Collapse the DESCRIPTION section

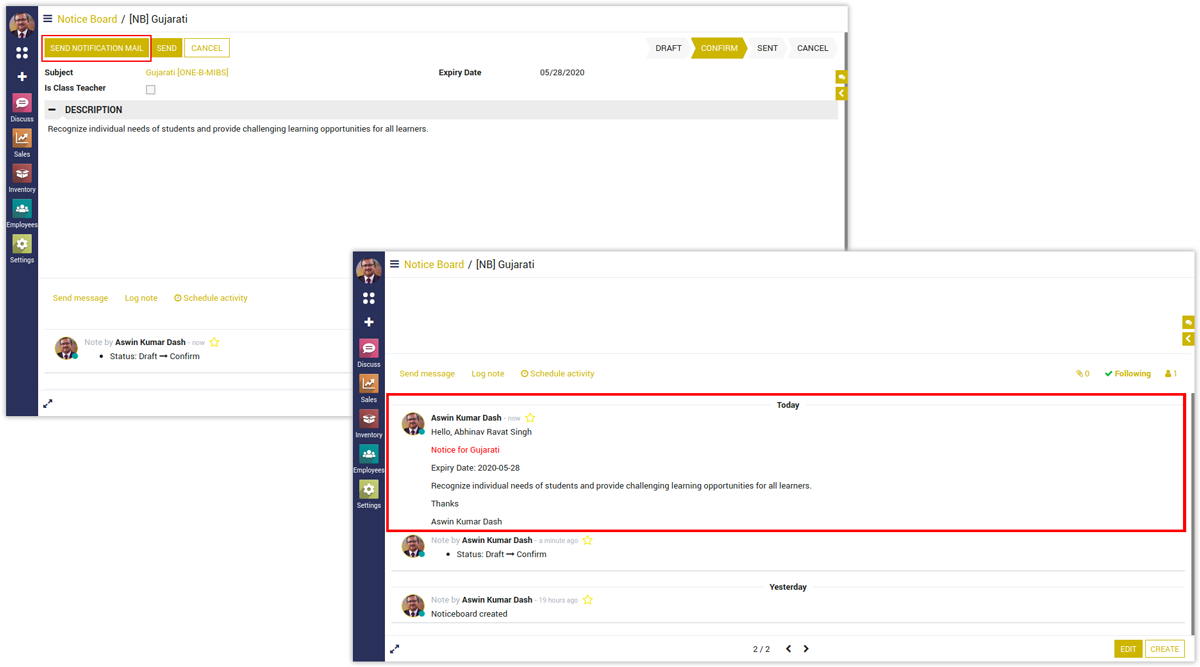click(x=53, y=110)
